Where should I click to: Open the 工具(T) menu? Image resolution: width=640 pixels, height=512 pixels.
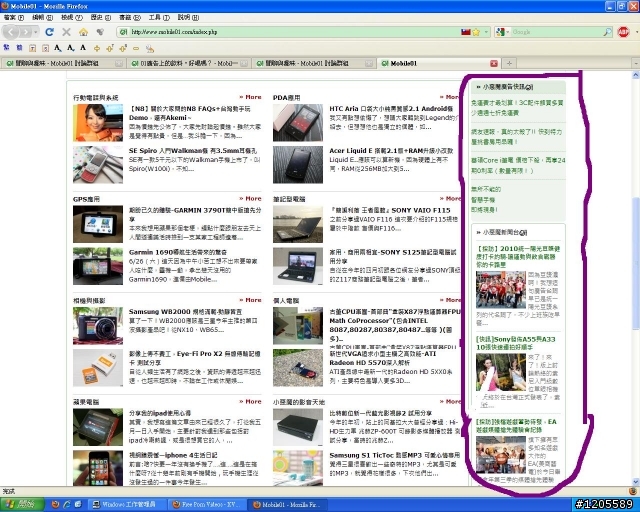point(159,18)
